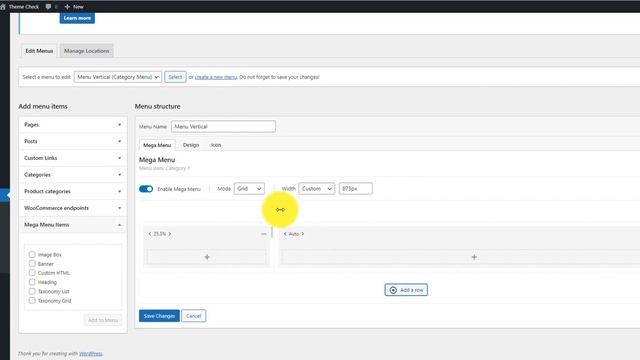Expand the Categories panel

[x=73, y=175]
